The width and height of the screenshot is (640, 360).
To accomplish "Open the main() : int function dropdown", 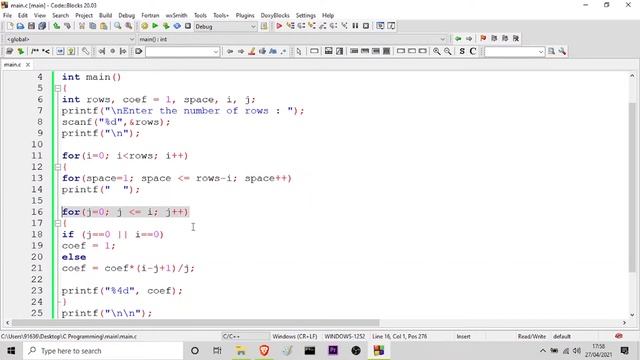I will [x=292, y=39].
